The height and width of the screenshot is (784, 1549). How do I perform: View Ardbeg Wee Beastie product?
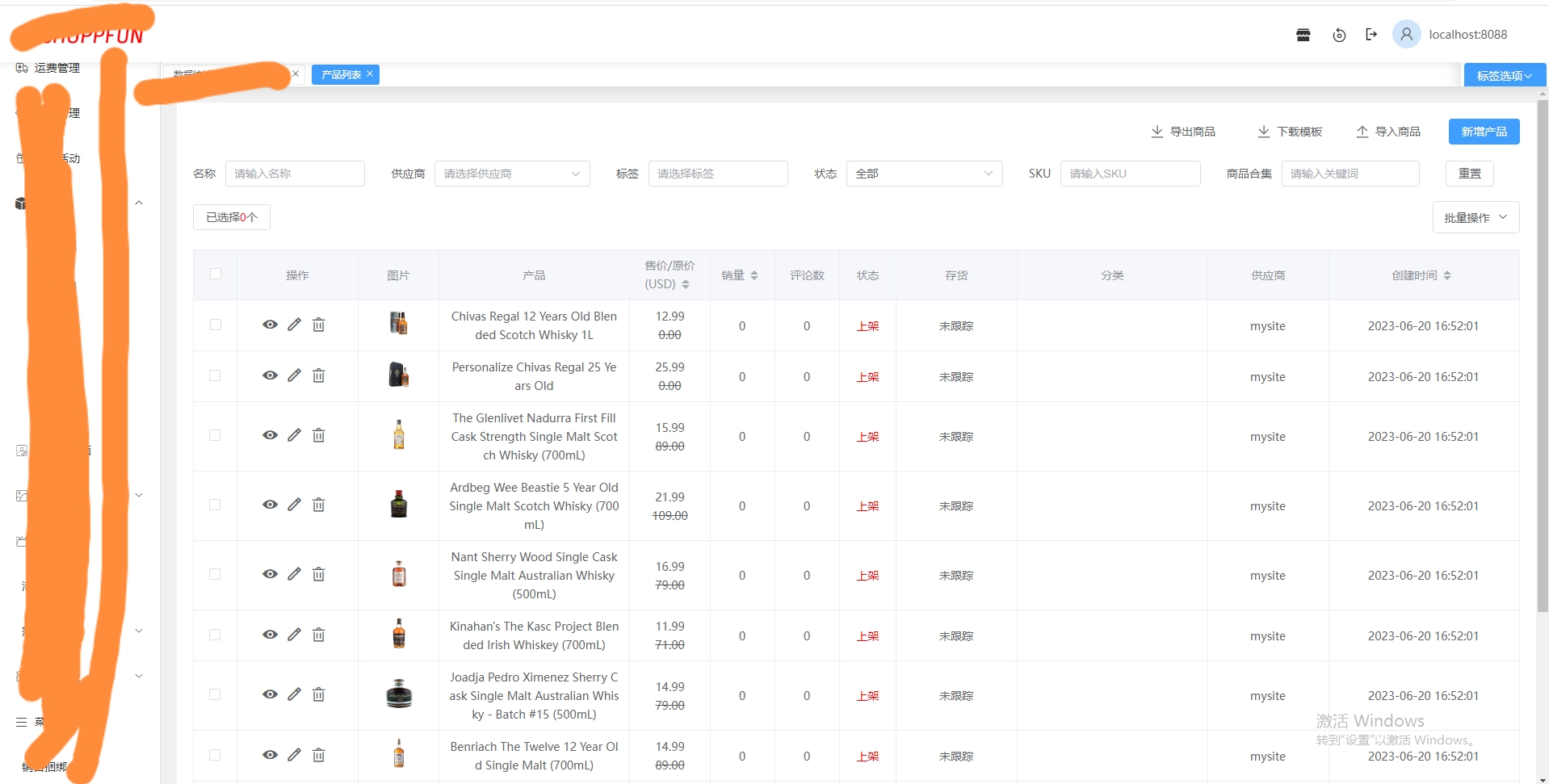tap(270, 505)
